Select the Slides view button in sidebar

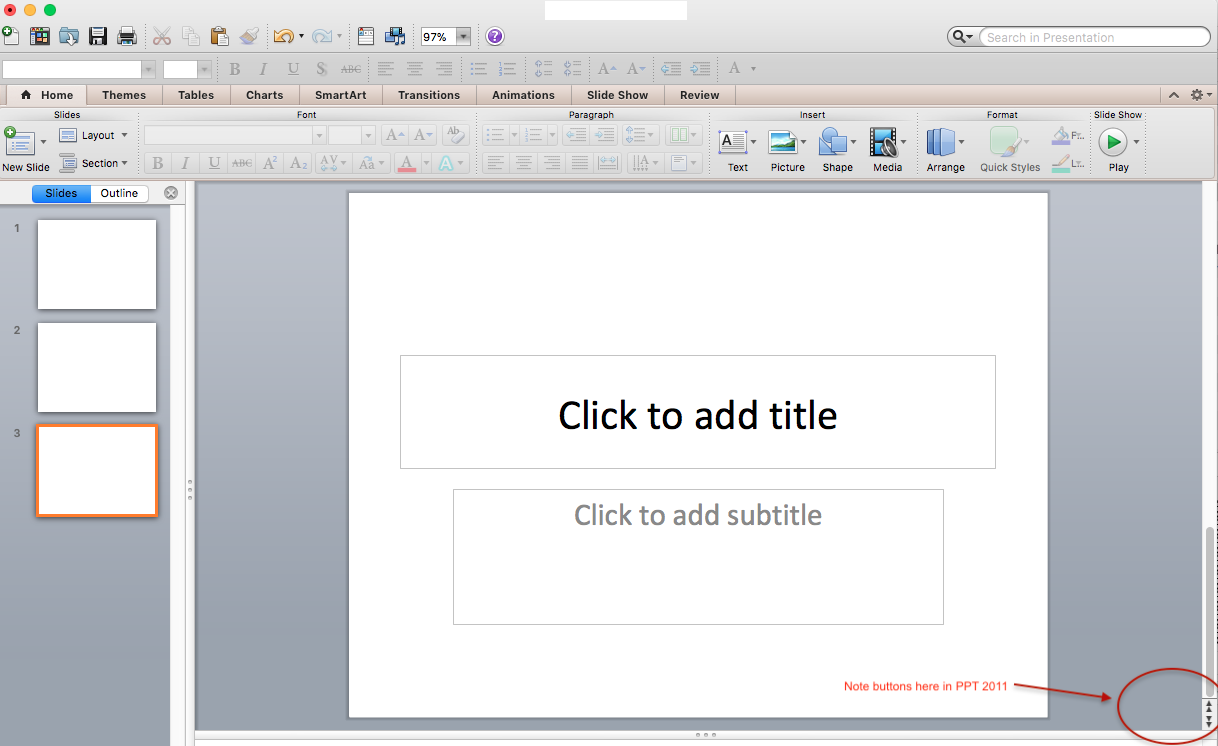click(x=61, y=193)
